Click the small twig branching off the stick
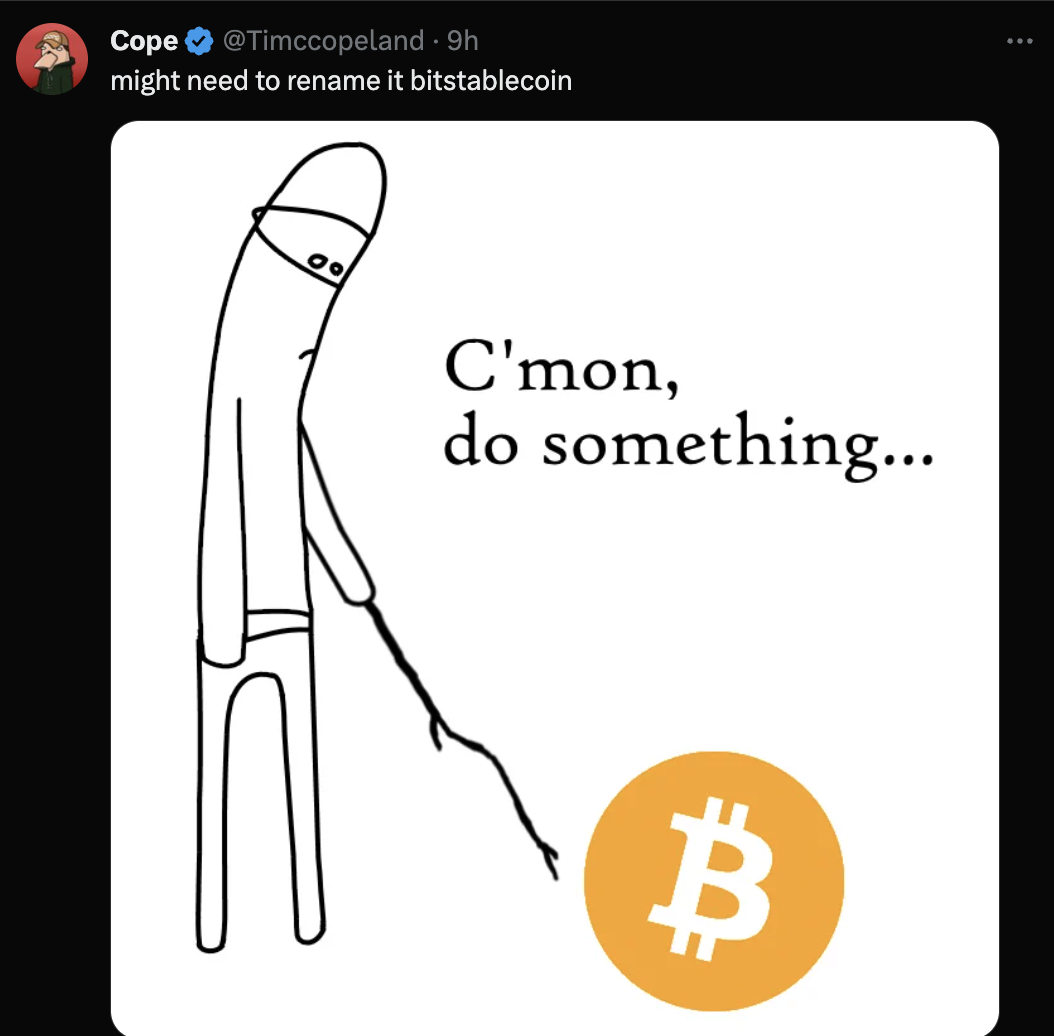The height and width of the screenshot is (1036, 1054). pyautogui.click(x=436, y=735)
